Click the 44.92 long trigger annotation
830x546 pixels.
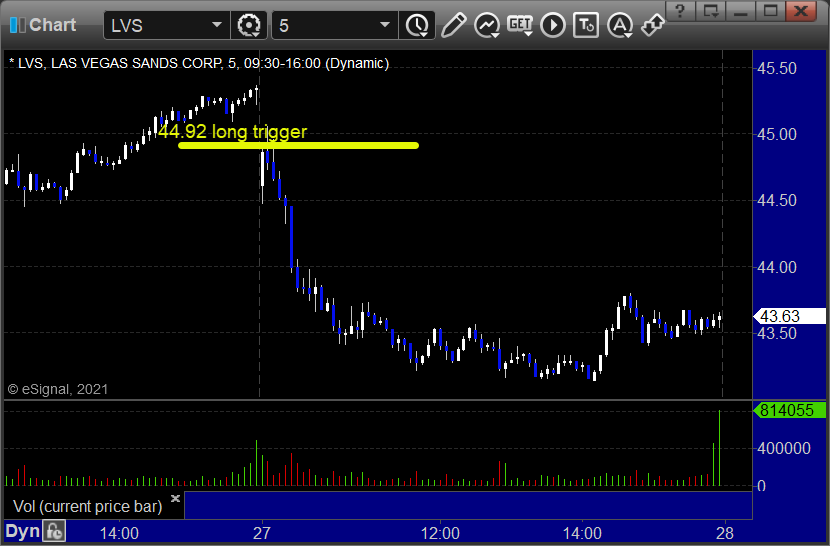[x=232, y=131]
